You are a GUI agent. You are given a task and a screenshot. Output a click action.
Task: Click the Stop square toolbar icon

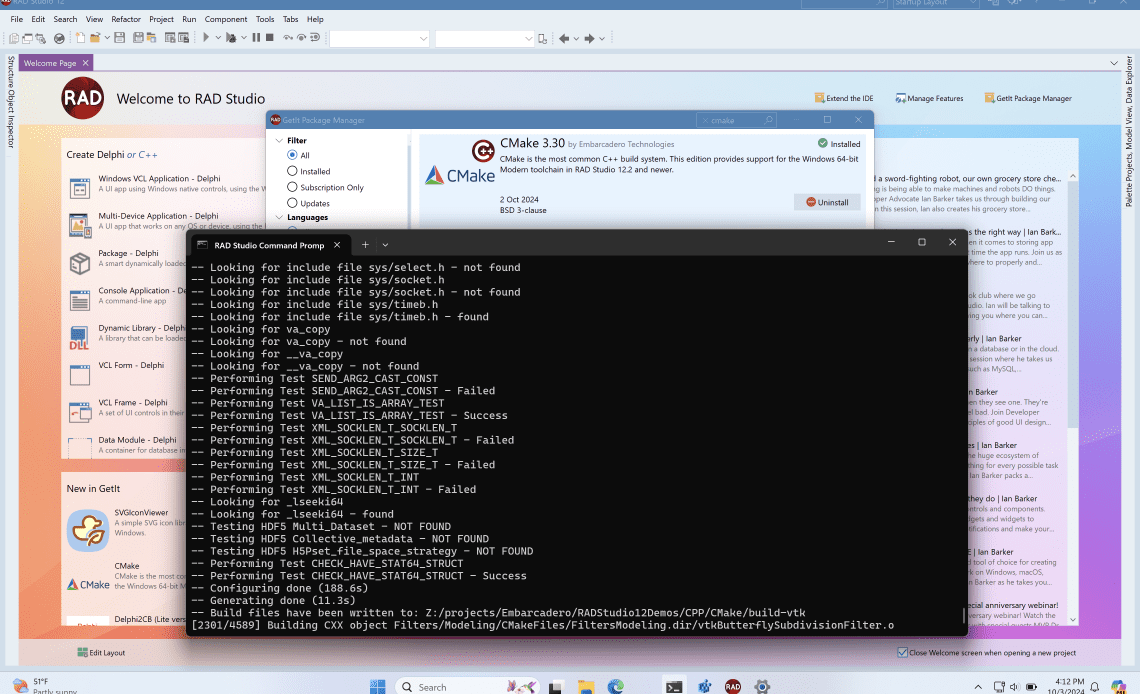[x=270, y=38]
